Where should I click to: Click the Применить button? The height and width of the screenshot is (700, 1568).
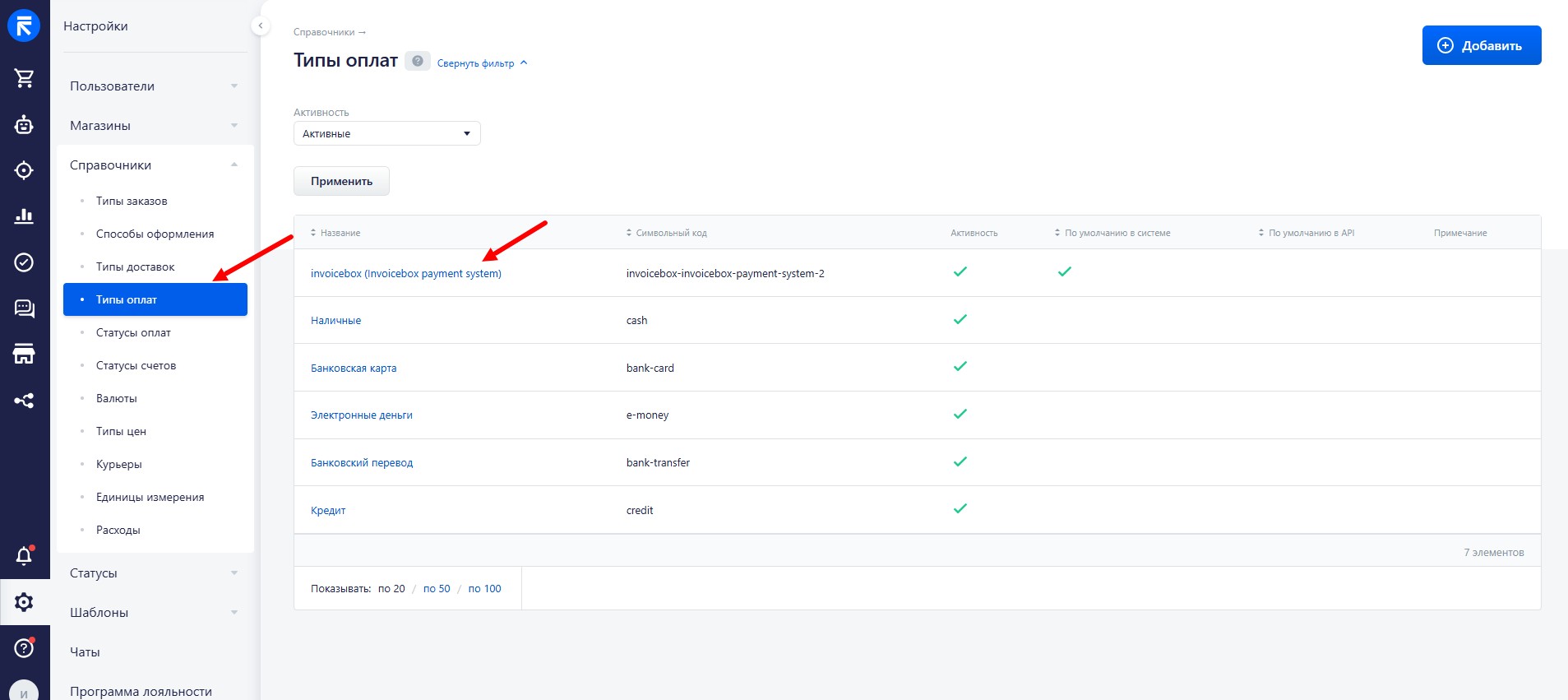(x=341, y=181)
